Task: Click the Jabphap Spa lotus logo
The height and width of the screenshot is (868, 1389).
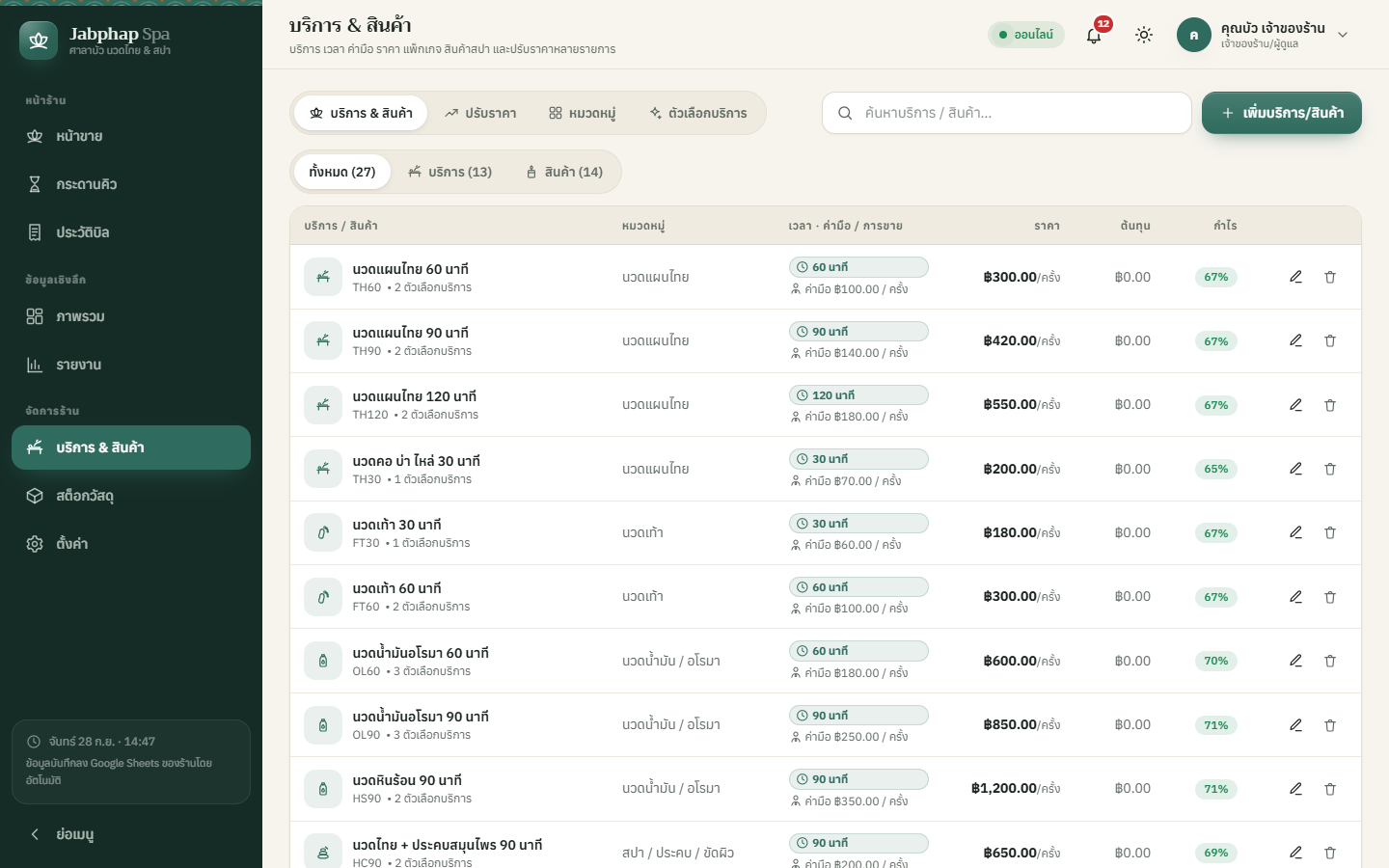Action: [39, 41]
